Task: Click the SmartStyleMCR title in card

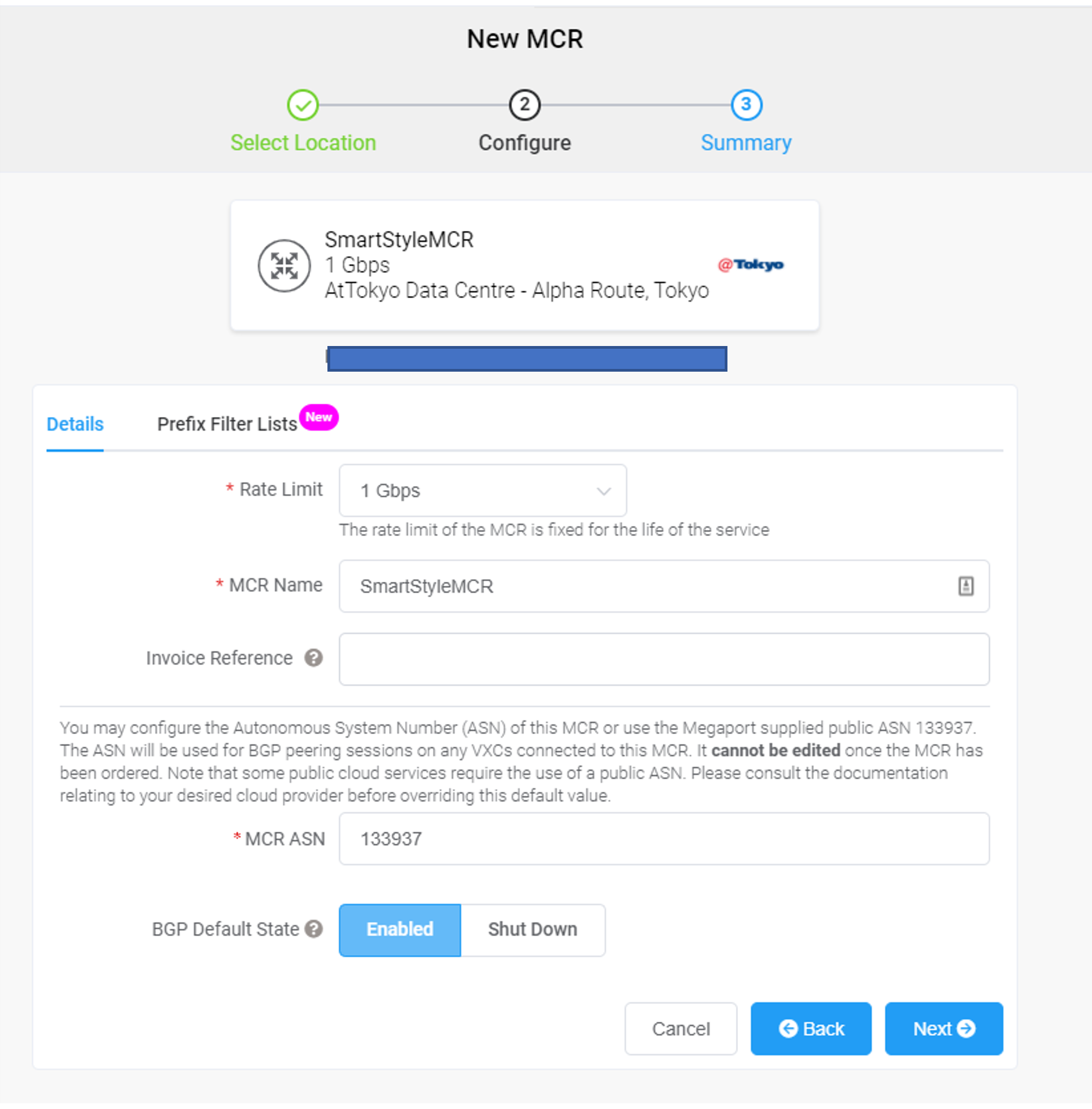Action: (x=399, y=240)
